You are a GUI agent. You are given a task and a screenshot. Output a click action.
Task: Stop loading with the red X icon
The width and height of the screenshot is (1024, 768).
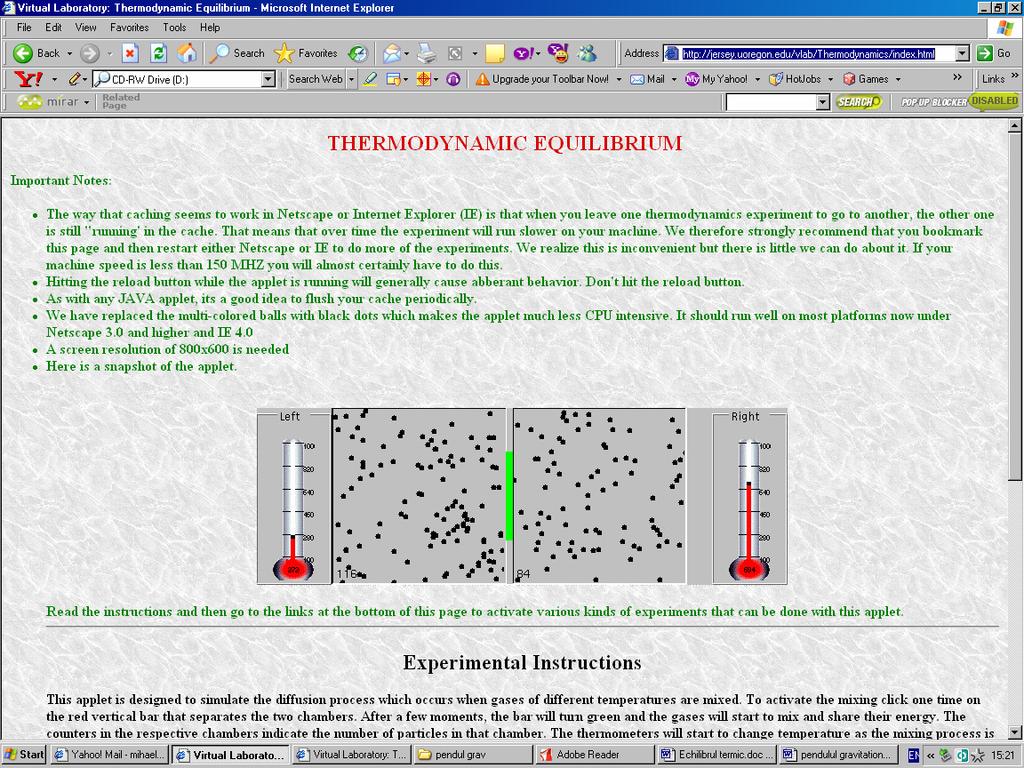click(131, 54)
